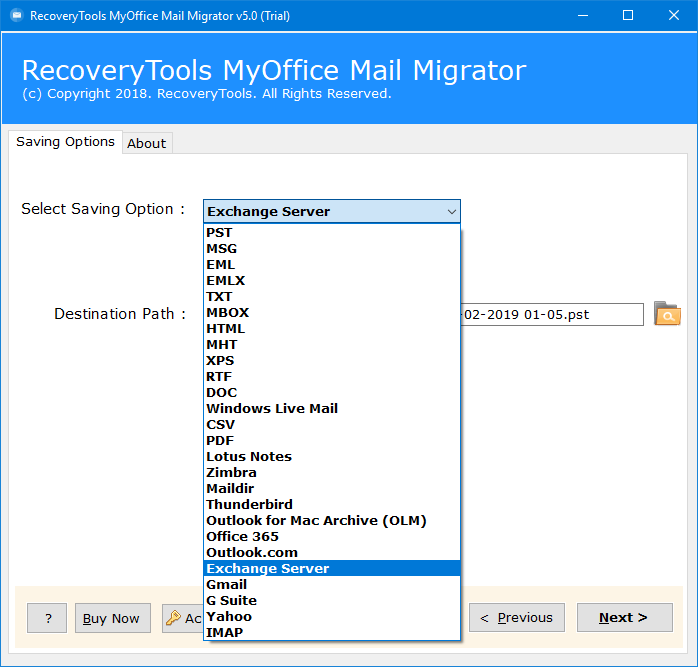Open the Saving Options tab
The image size is (698, 667).
click(x=65, y=142)
